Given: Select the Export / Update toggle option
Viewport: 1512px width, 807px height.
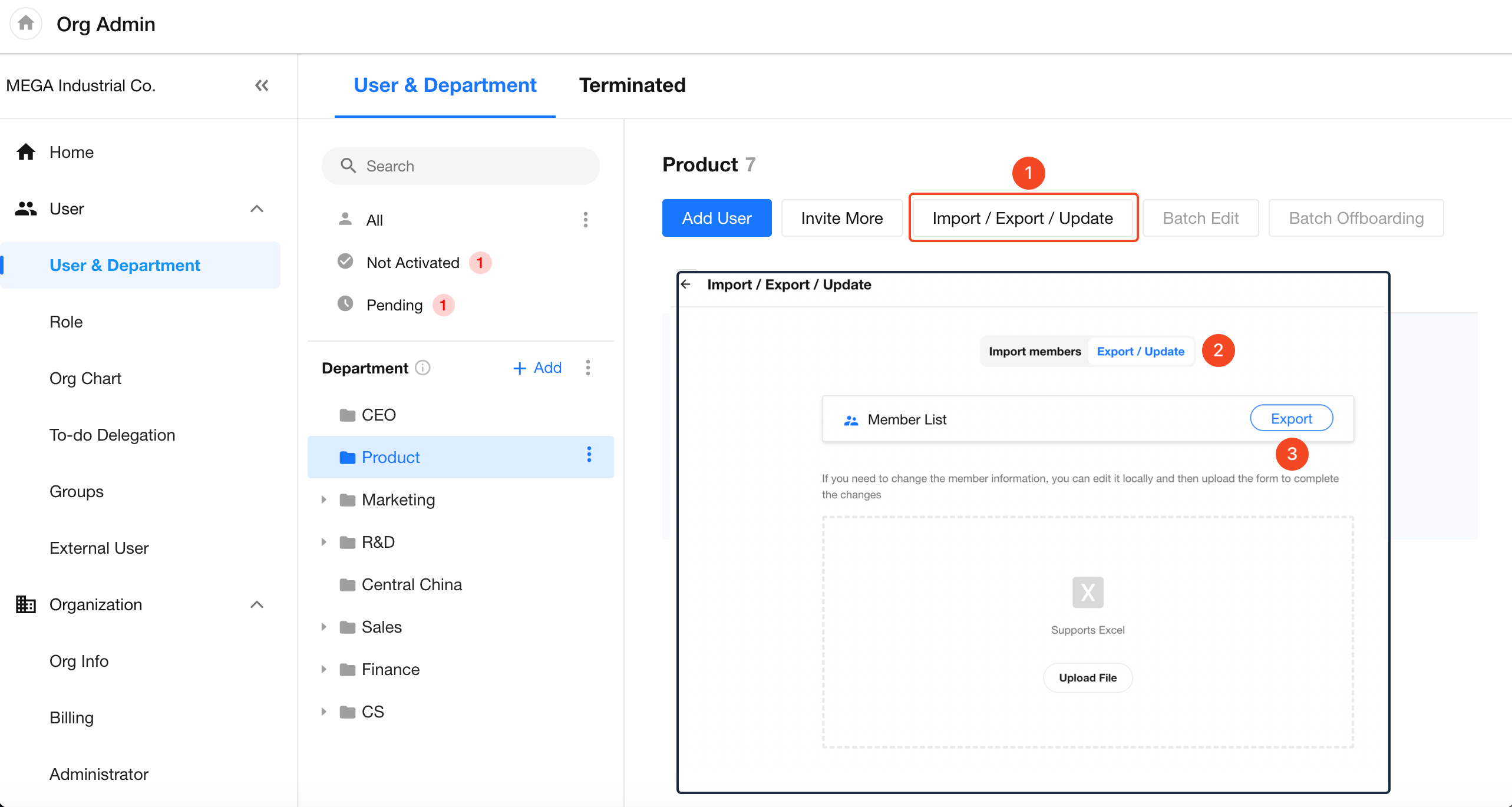Looking at the screenshot, I should point(1140,352).
